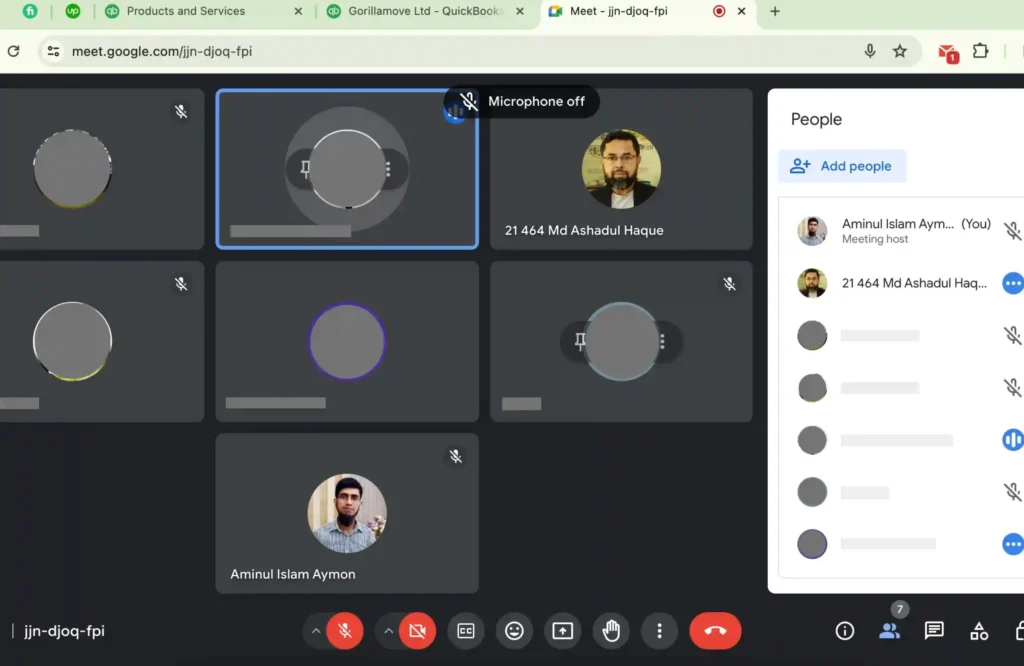Screen dimensions: 1024x666
Task: Toggle the camera off button
Action: [x=417, y=631]
